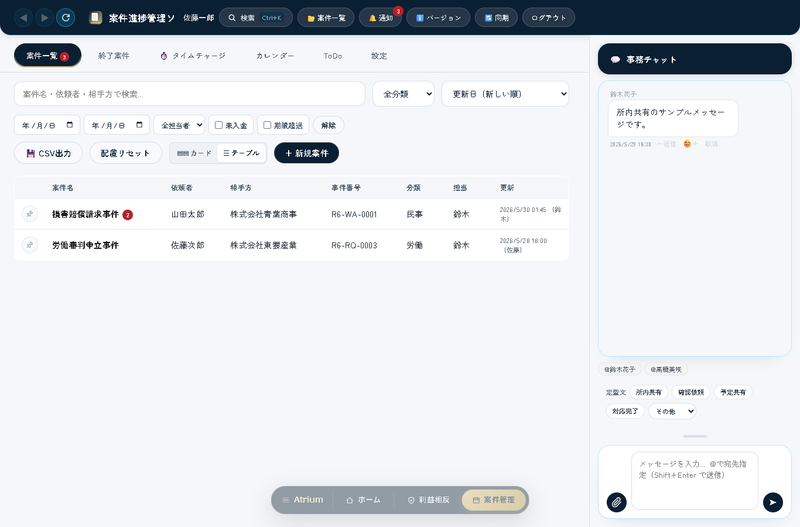Insert 予定共有 template phrase
Image resolution: width=800 pixels, height=527 pixels.
pos(733,392)
